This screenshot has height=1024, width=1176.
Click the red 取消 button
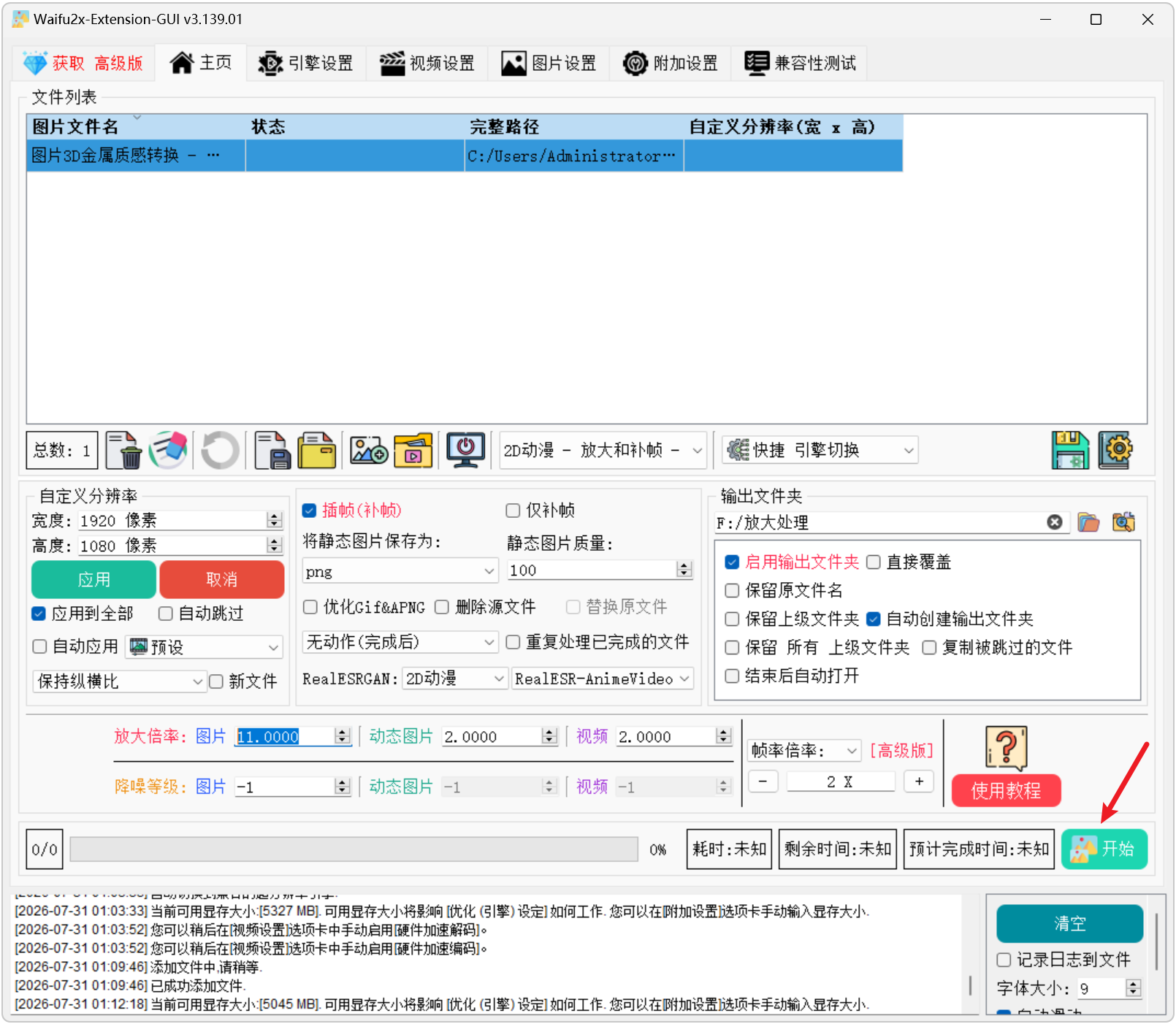[x=222, y=579]
